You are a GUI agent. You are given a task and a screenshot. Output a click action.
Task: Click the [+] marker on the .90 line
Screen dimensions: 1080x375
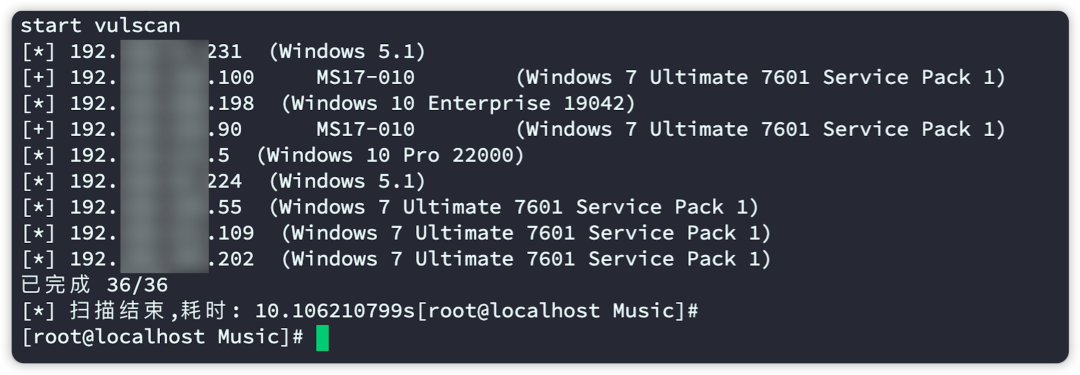tap(38, 129)
